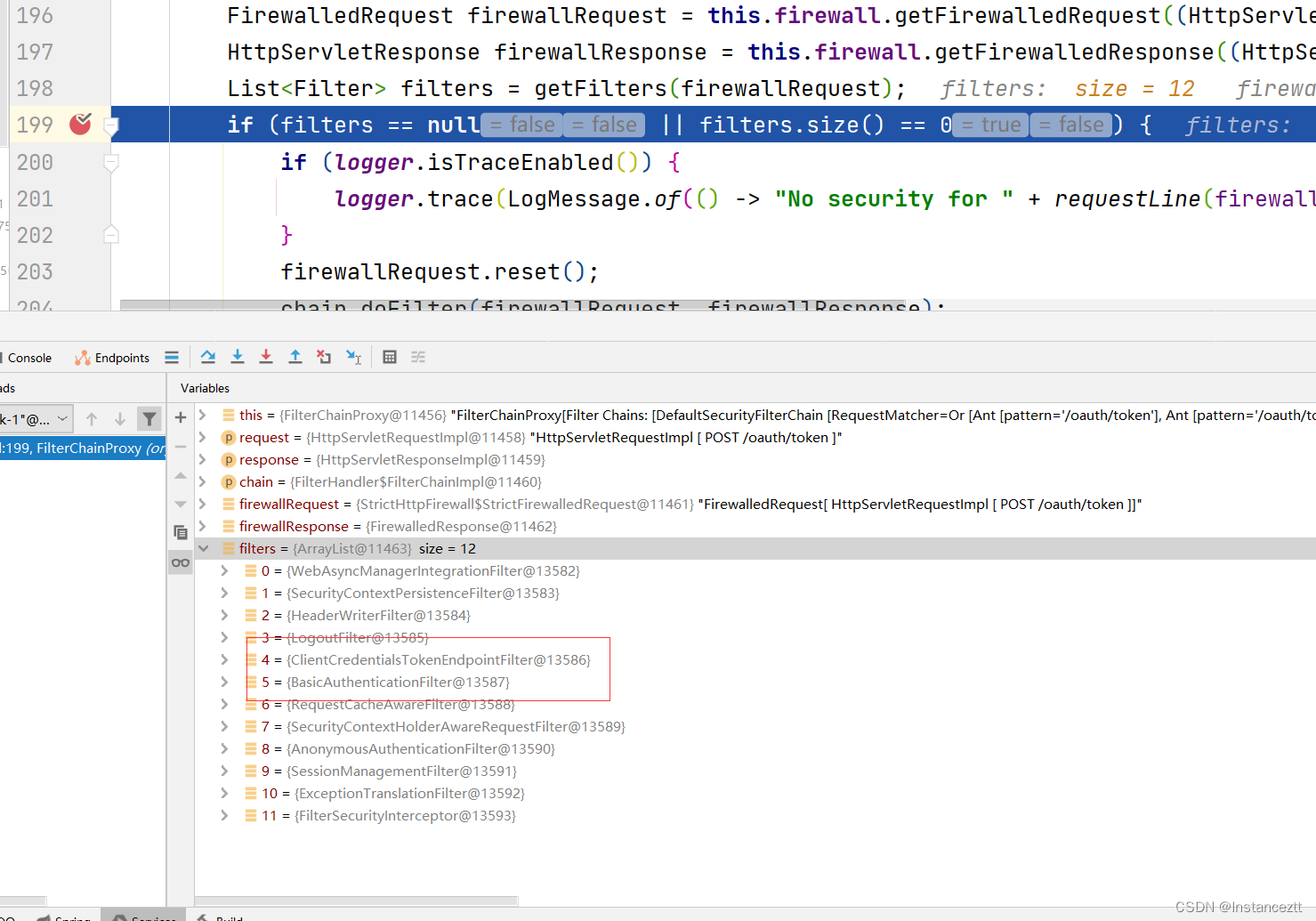The height and width of the screenshot is (921, 1316).
Task: Expand filter 0 WebAsyncManagerIntegrationFilter
Action: [x=224, y=570]
